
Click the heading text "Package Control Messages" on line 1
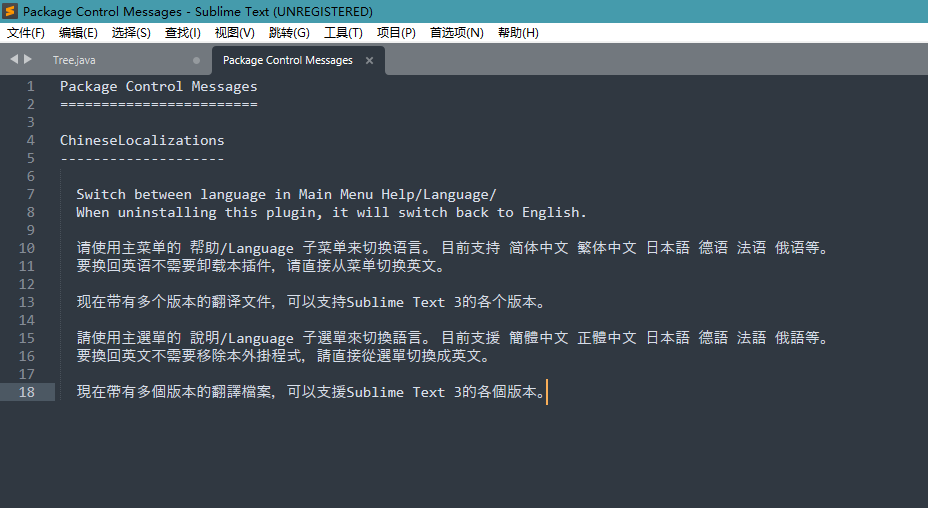tap(159, 86)
